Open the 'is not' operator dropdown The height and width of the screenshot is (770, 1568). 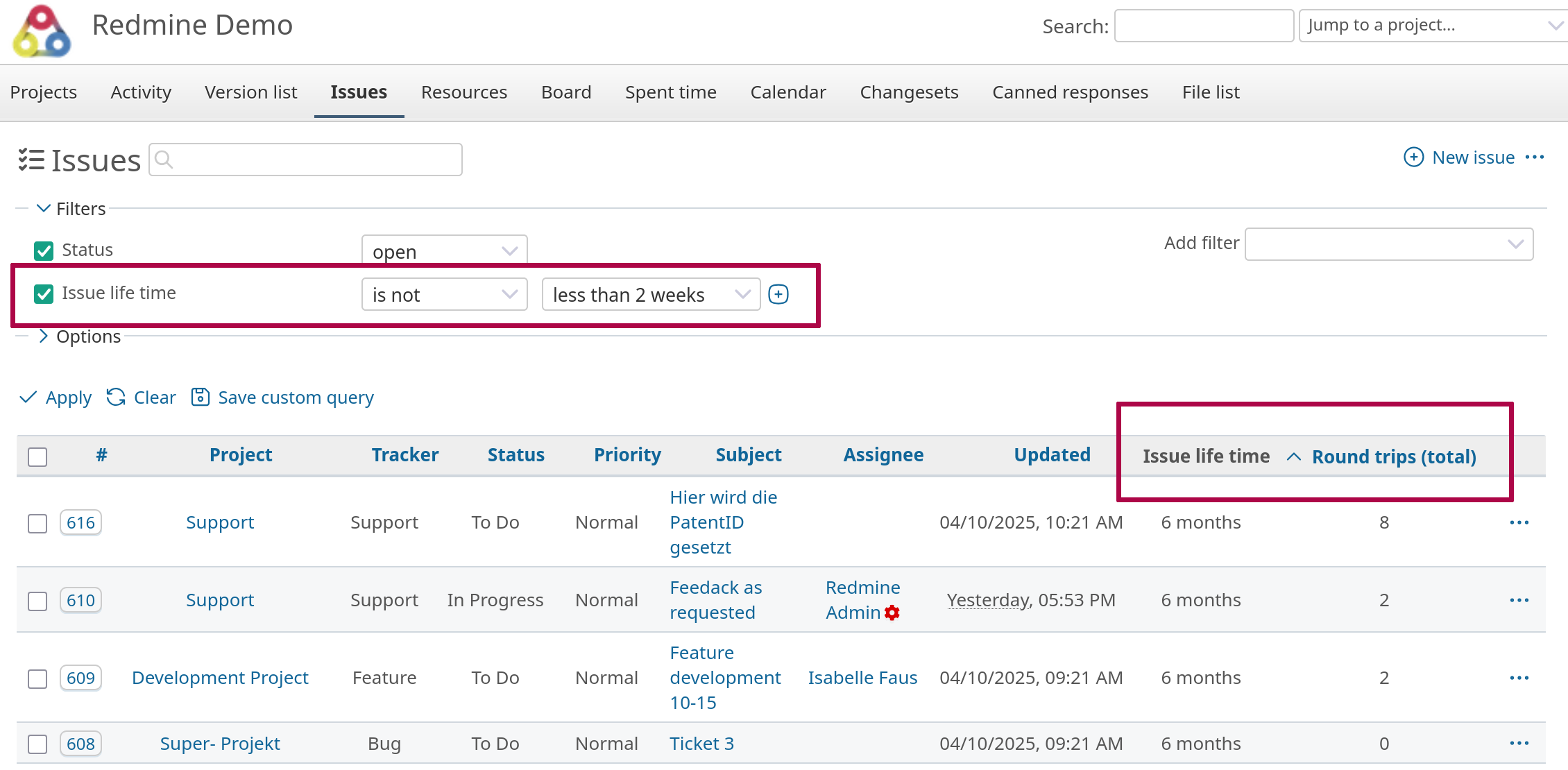point(444,294)
